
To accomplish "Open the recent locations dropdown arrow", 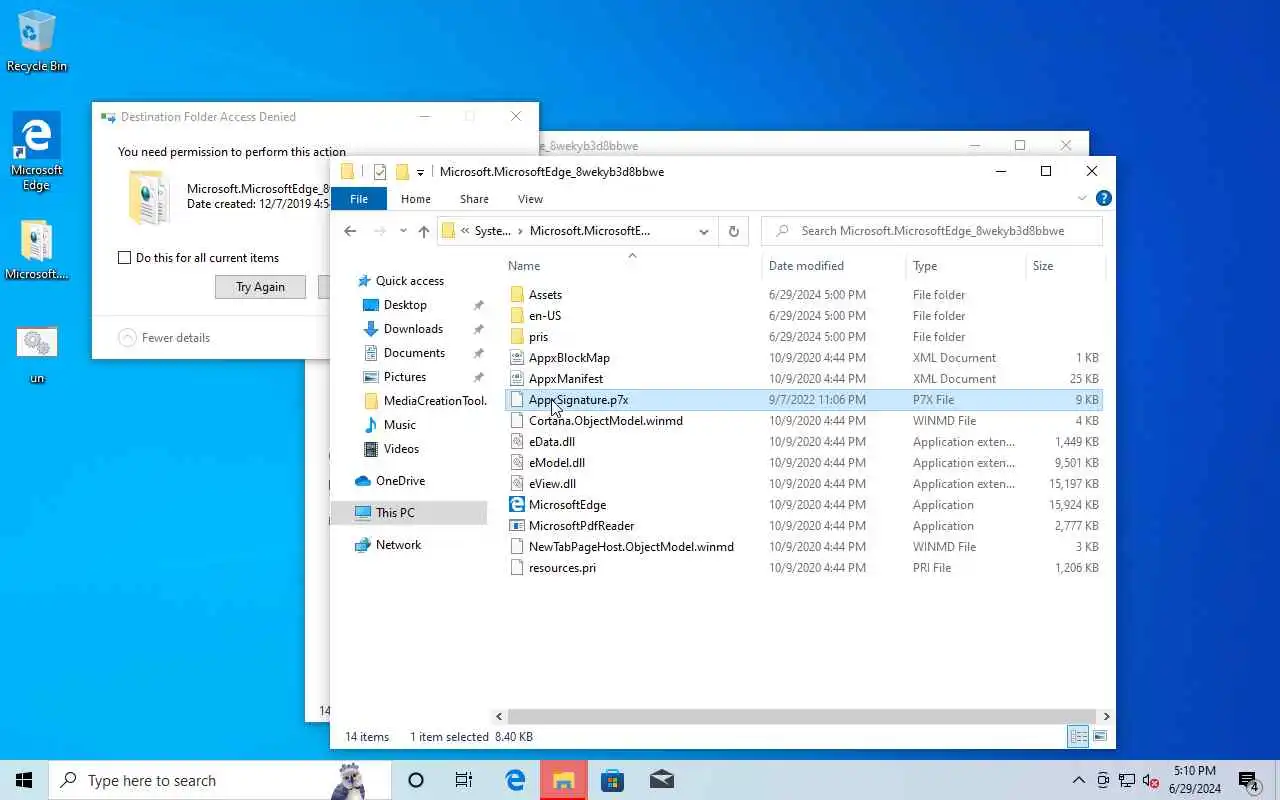I will click(x=403, y=231).
